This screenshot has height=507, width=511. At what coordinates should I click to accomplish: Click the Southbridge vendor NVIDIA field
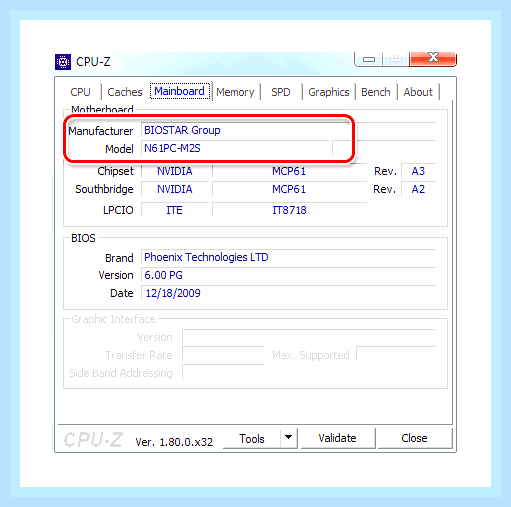pos(175,189)
